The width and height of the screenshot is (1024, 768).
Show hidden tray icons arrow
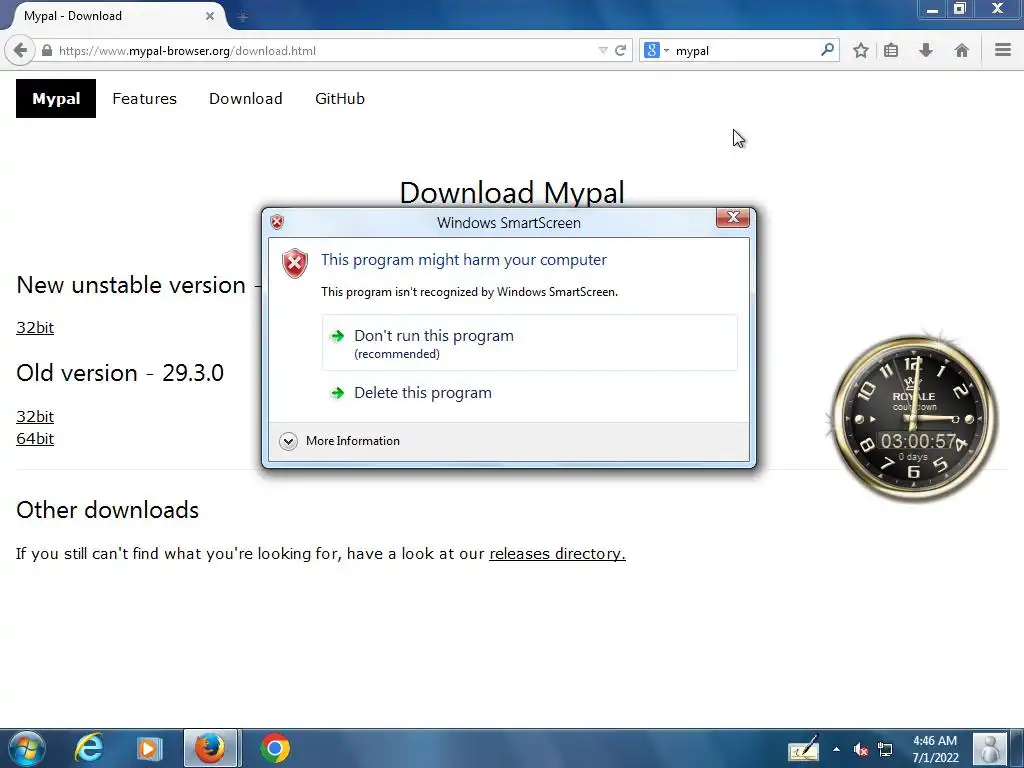pyautogui.click(x=837, y=749)
